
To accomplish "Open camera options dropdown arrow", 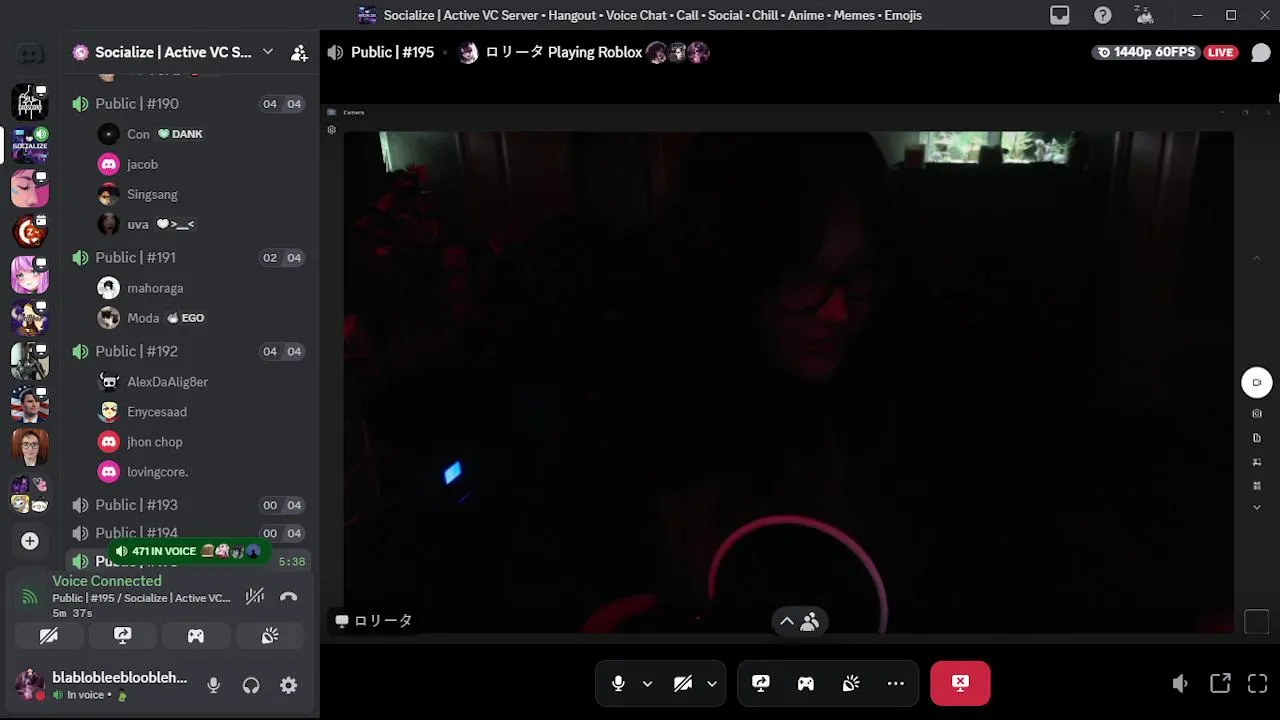I will pos(712,684).
